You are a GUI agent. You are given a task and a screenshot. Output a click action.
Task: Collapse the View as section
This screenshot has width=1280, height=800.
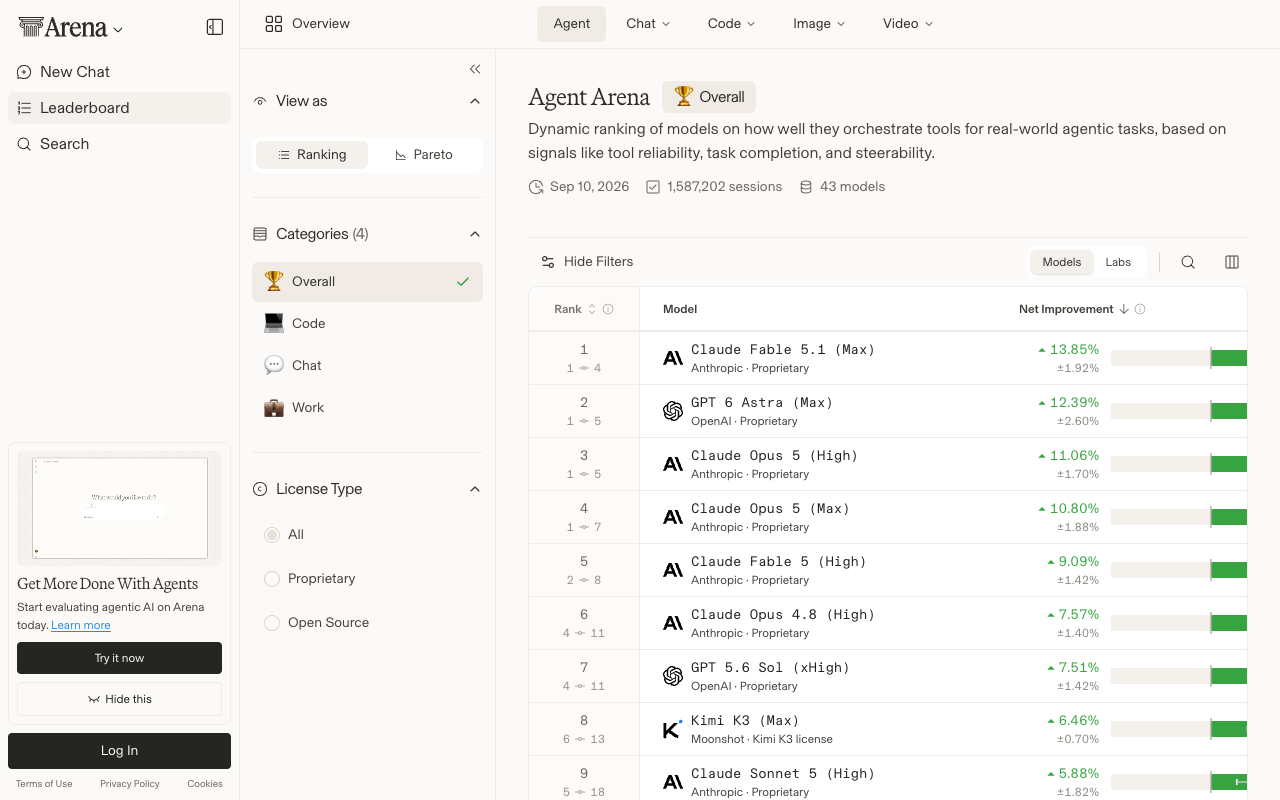click(x=475, y=101)
